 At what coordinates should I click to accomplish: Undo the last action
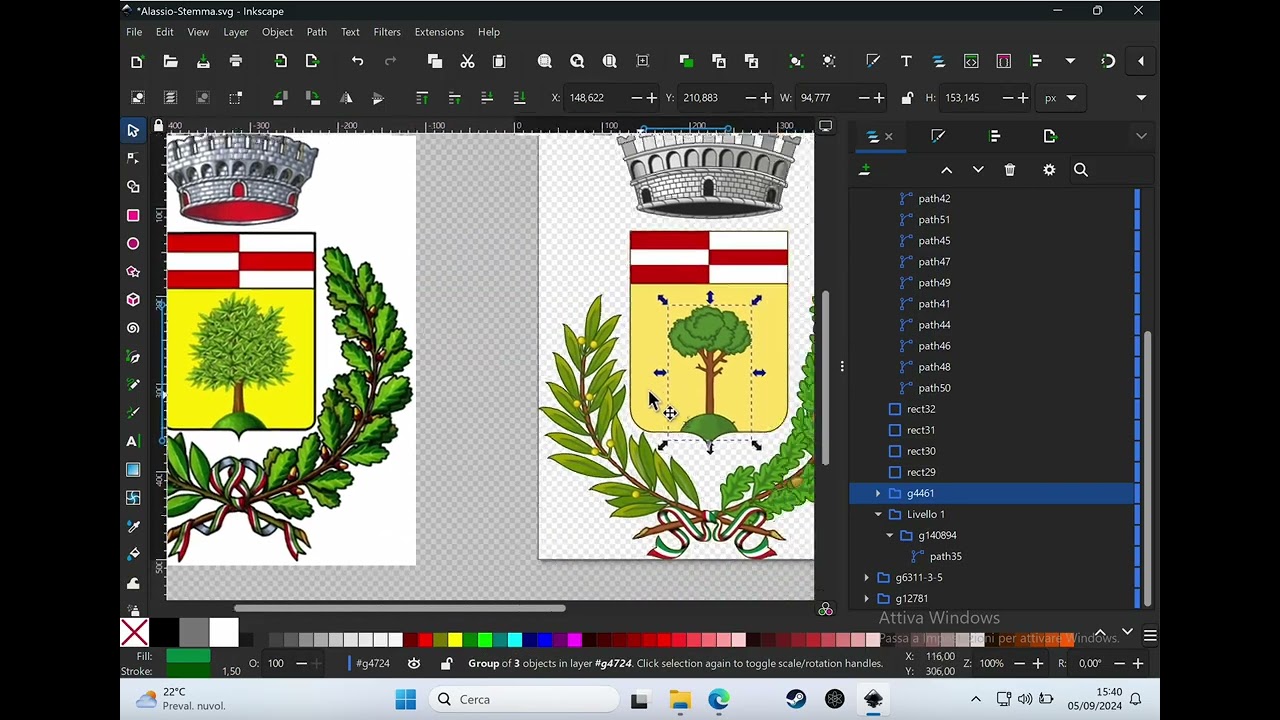coord(357,61)
